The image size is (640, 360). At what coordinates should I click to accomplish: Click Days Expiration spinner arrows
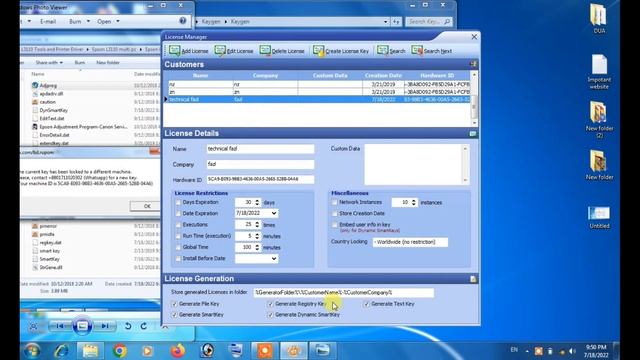point(257,202)
